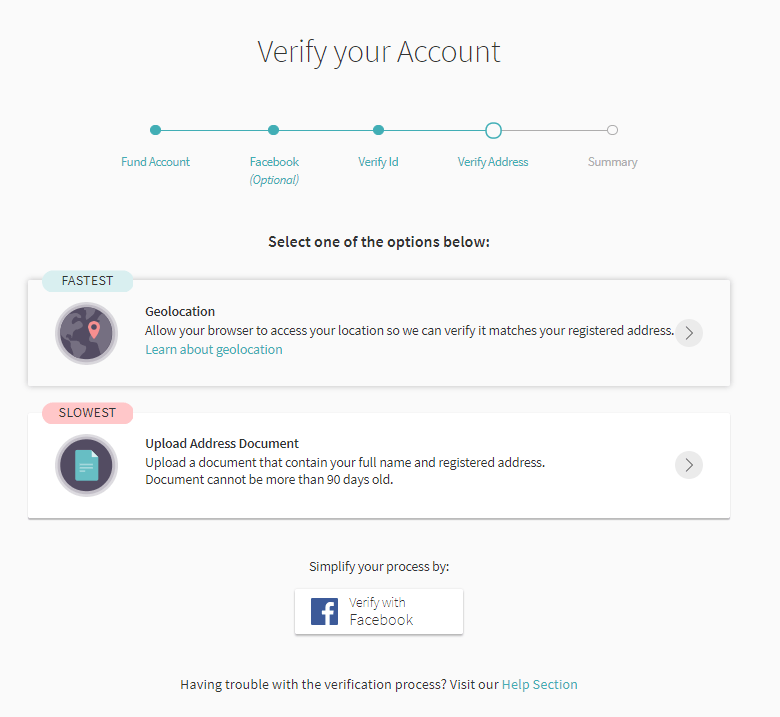780x717 pixels.
Task: Go to Verify Id step label
Action: pyautogui.click(x=378, y=162)
